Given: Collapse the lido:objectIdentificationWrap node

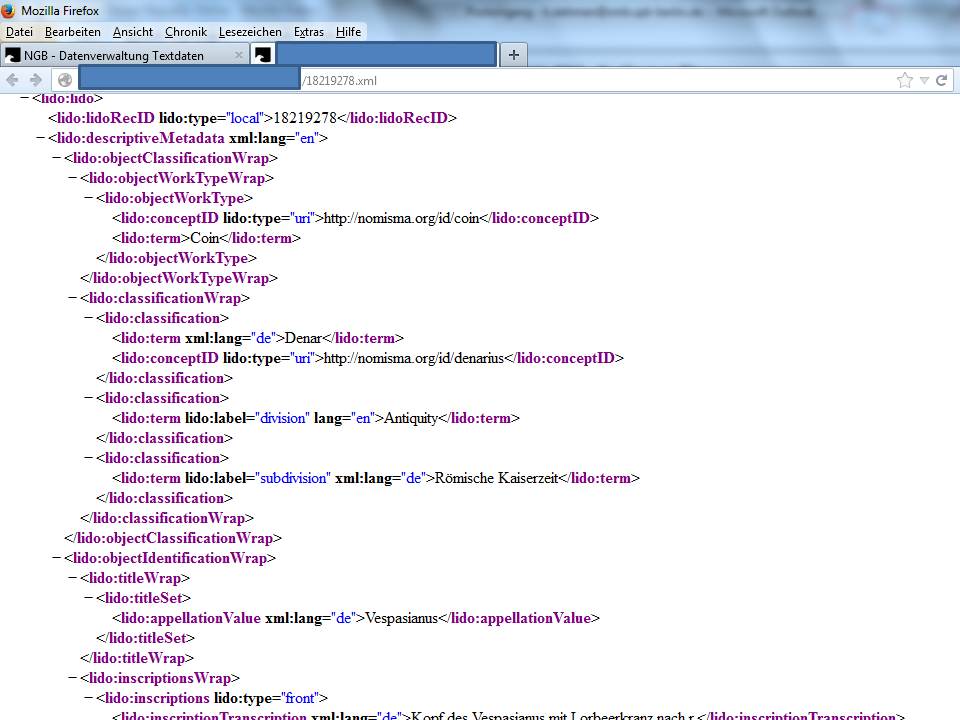Looking at the screenshot, I should click(56, 558).
